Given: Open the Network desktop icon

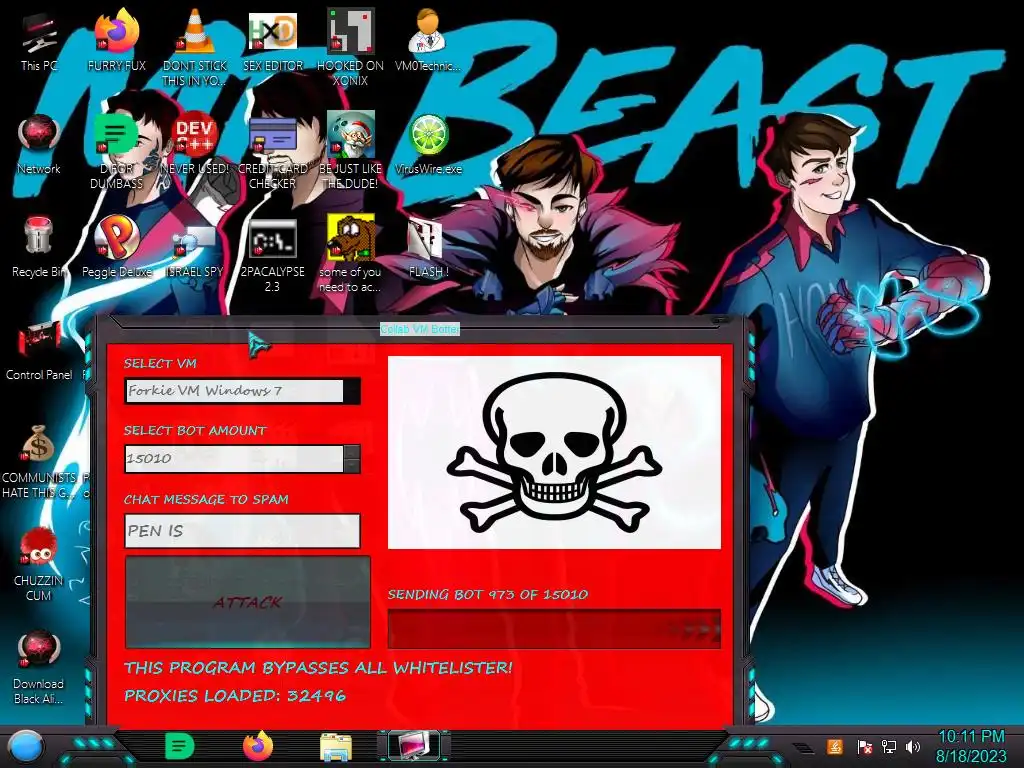Looking at the screenshot, I should click(x=39, y=144).
